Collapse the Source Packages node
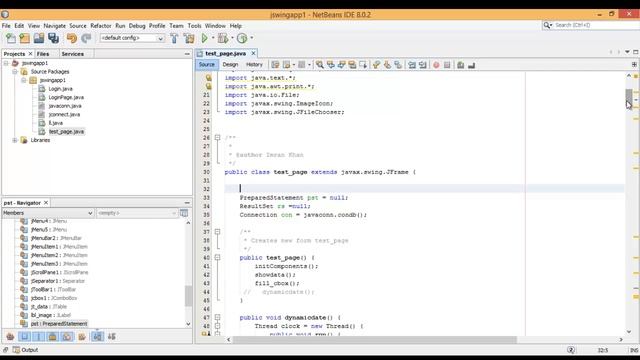 point(15,72)
